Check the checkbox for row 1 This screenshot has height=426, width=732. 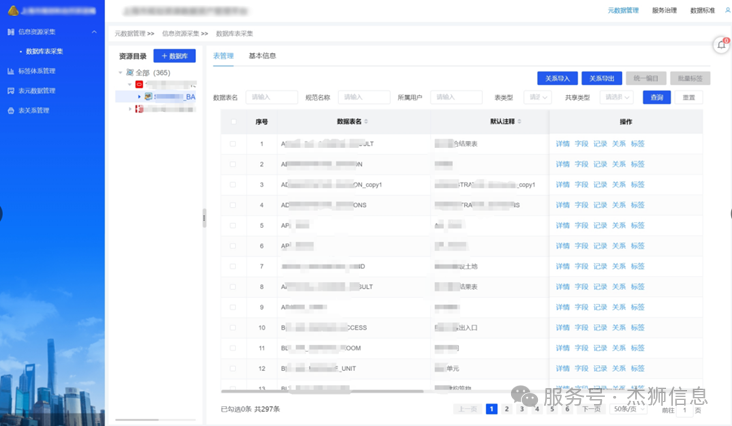[x=234, y=144]
